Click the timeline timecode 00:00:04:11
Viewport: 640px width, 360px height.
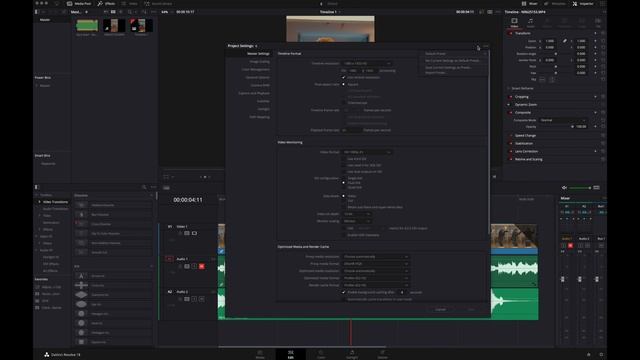pyautogui.click(x=188, y=200)
